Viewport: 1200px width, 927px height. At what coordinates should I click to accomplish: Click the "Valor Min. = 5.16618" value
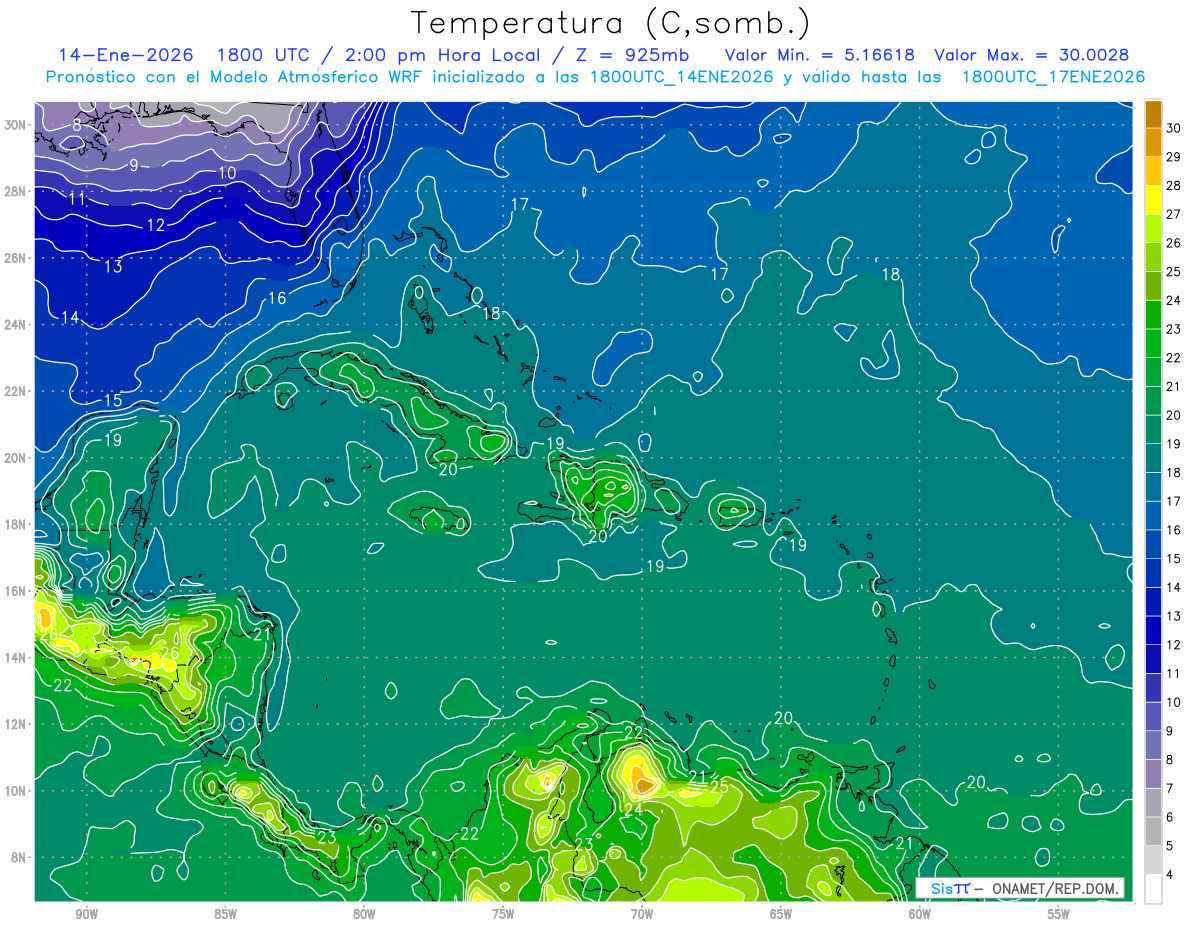(x=819, y=55)
